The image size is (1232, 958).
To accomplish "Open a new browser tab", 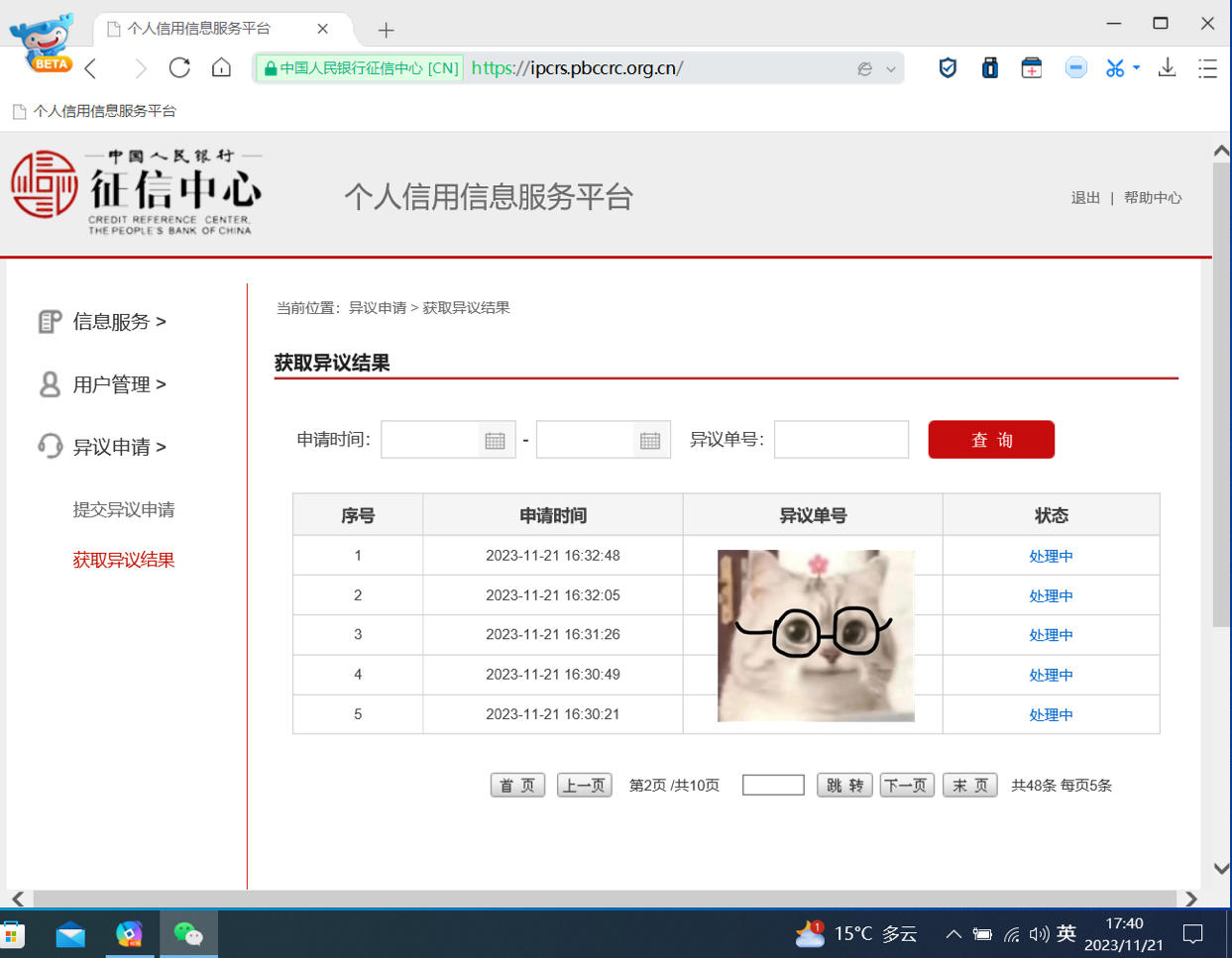I will pos(386,30).
